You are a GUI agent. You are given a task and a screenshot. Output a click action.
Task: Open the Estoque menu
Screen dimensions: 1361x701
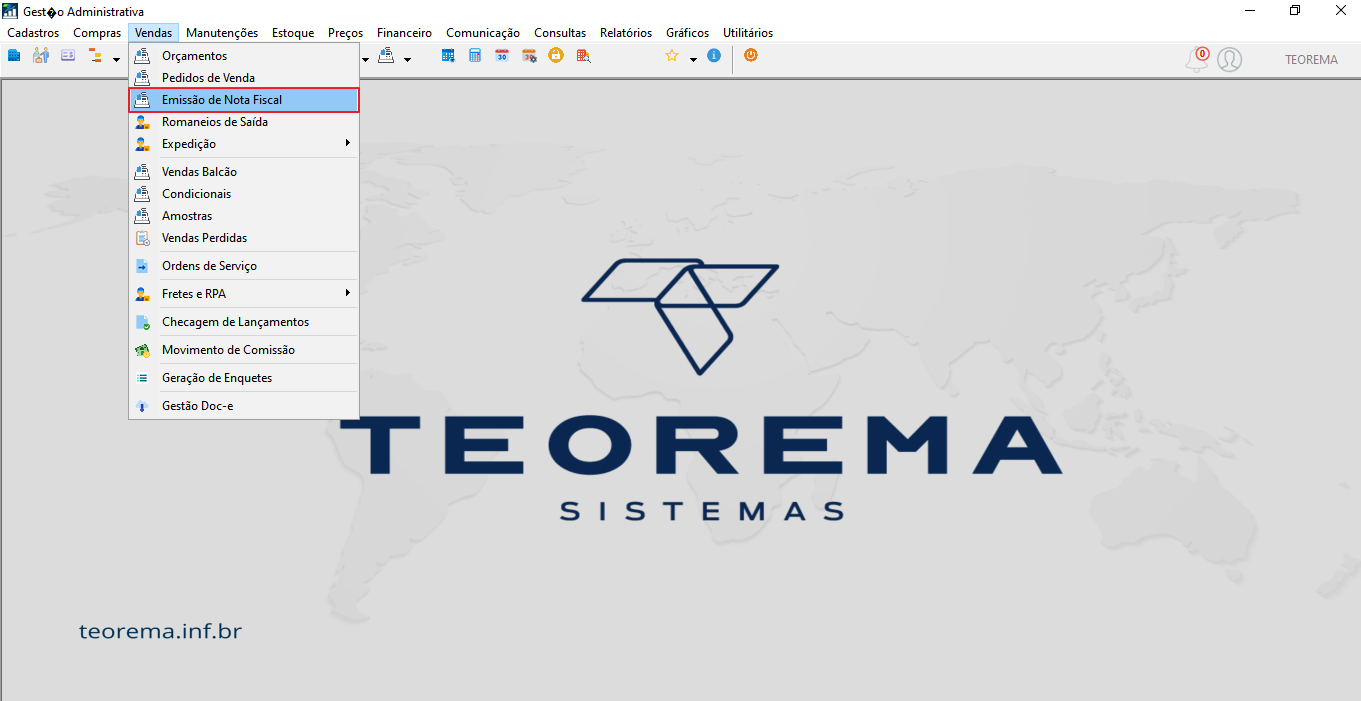pos(293,33)
